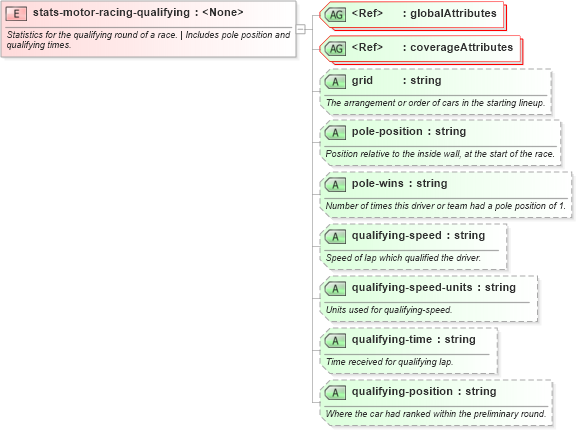Click the E element icon of stats-motor-racing-qualifying
Viewport: 576px width, 430px height.
[x=16, y=14]
